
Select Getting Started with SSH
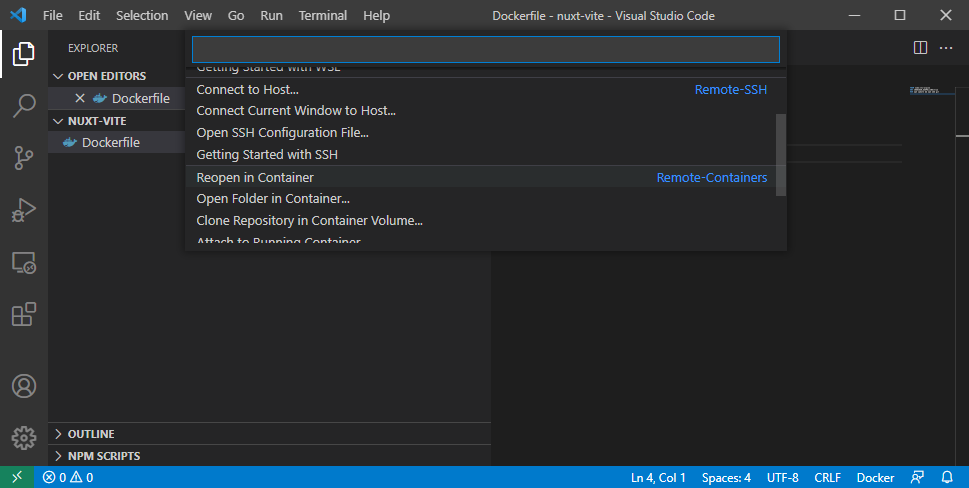[x=481, y=154]
